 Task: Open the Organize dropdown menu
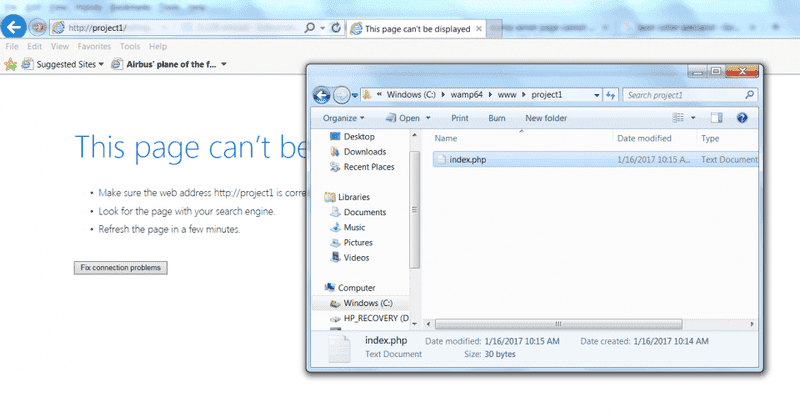tap(344, 118)
